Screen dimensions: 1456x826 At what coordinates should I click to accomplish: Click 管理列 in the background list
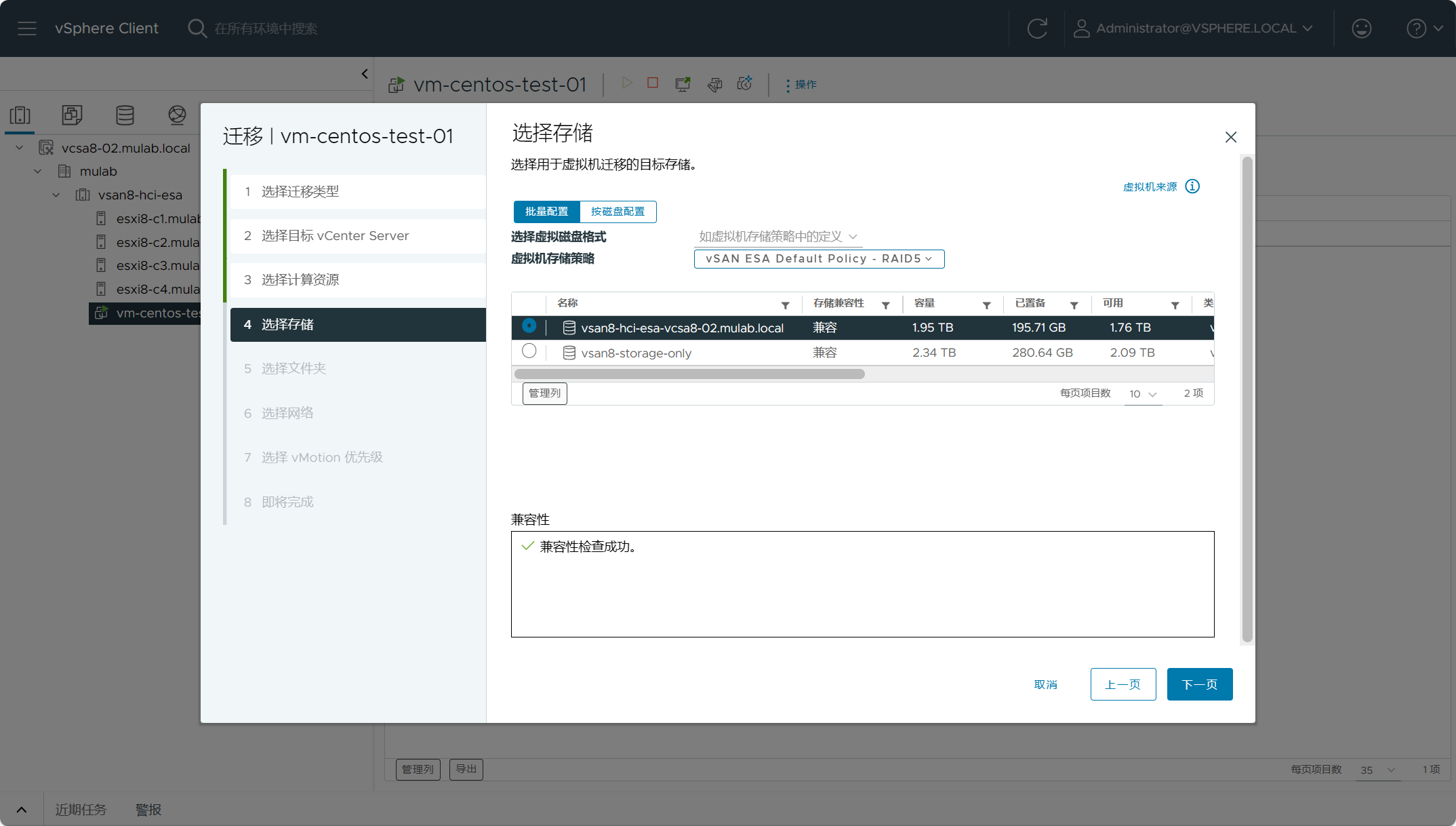(x=418, y=769)
